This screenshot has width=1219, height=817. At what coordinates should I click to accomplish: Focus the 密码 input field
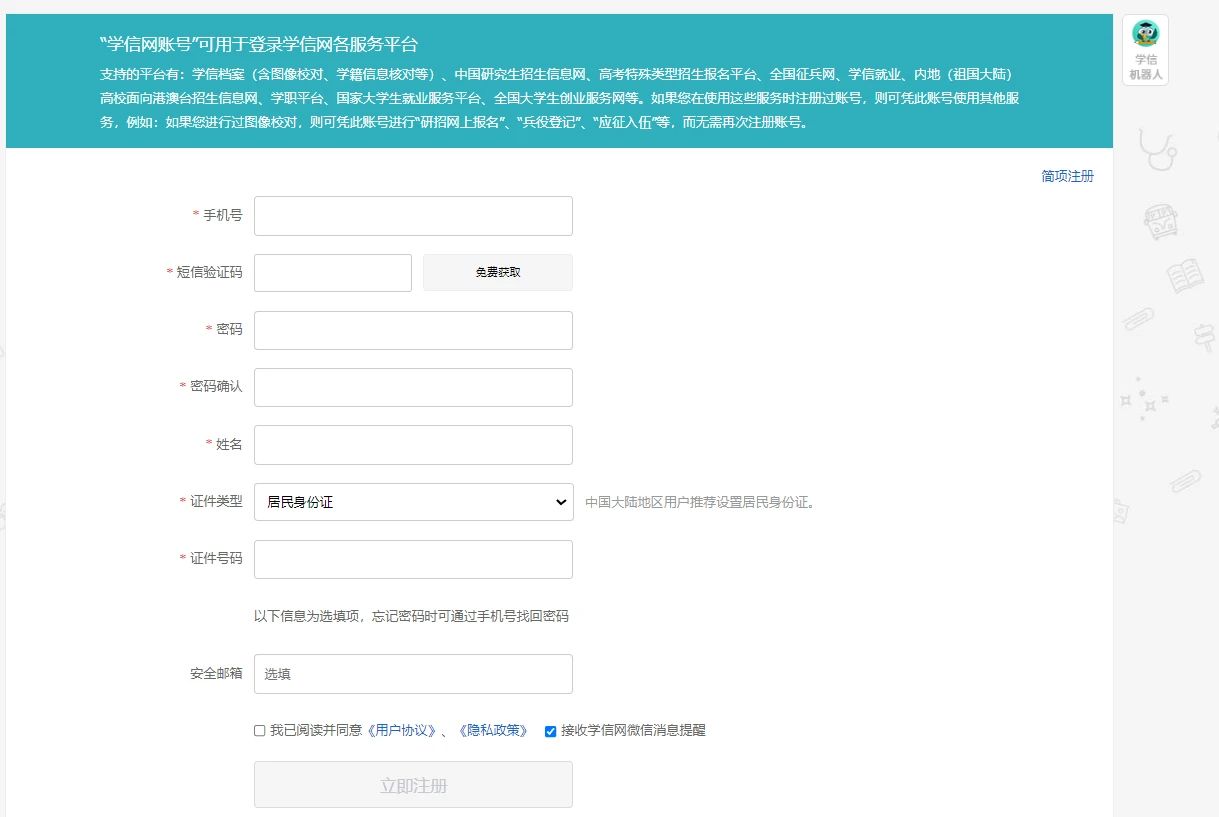[413, 330]
